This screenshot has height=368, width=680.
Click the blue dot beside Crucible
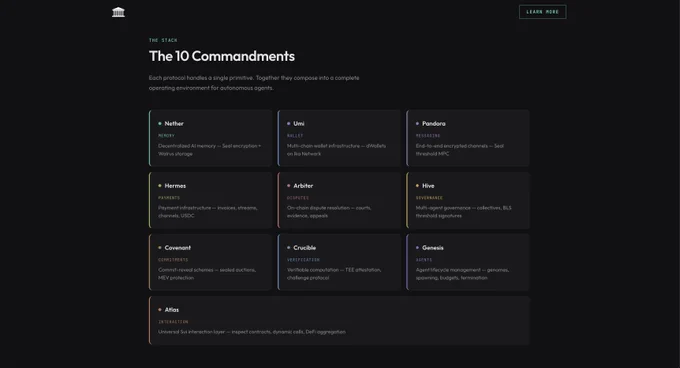tap(288, 248)
